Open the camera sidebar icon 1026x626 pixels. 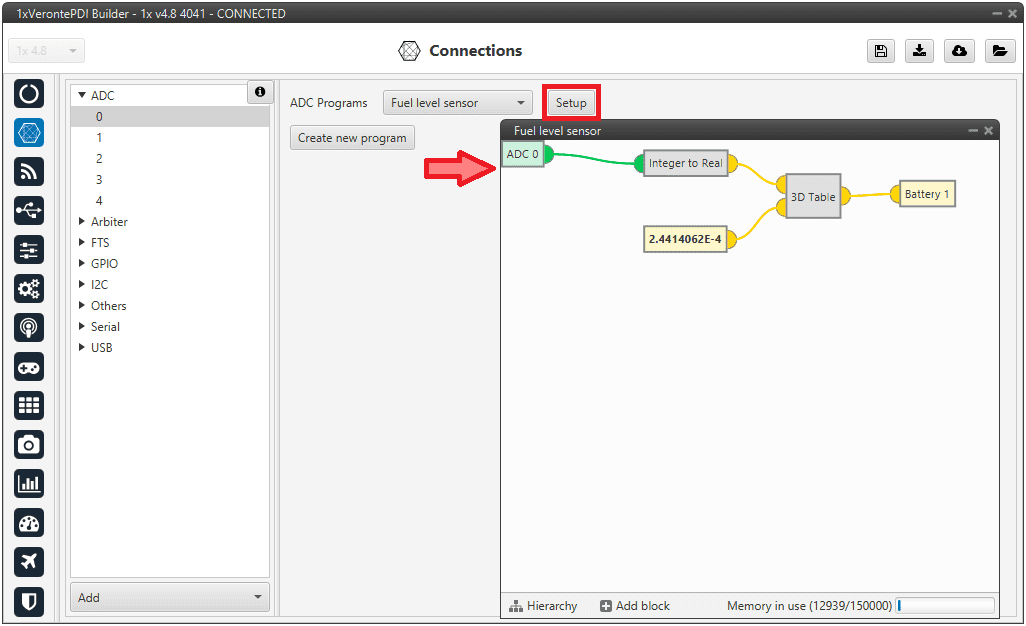tap(29, 445)
